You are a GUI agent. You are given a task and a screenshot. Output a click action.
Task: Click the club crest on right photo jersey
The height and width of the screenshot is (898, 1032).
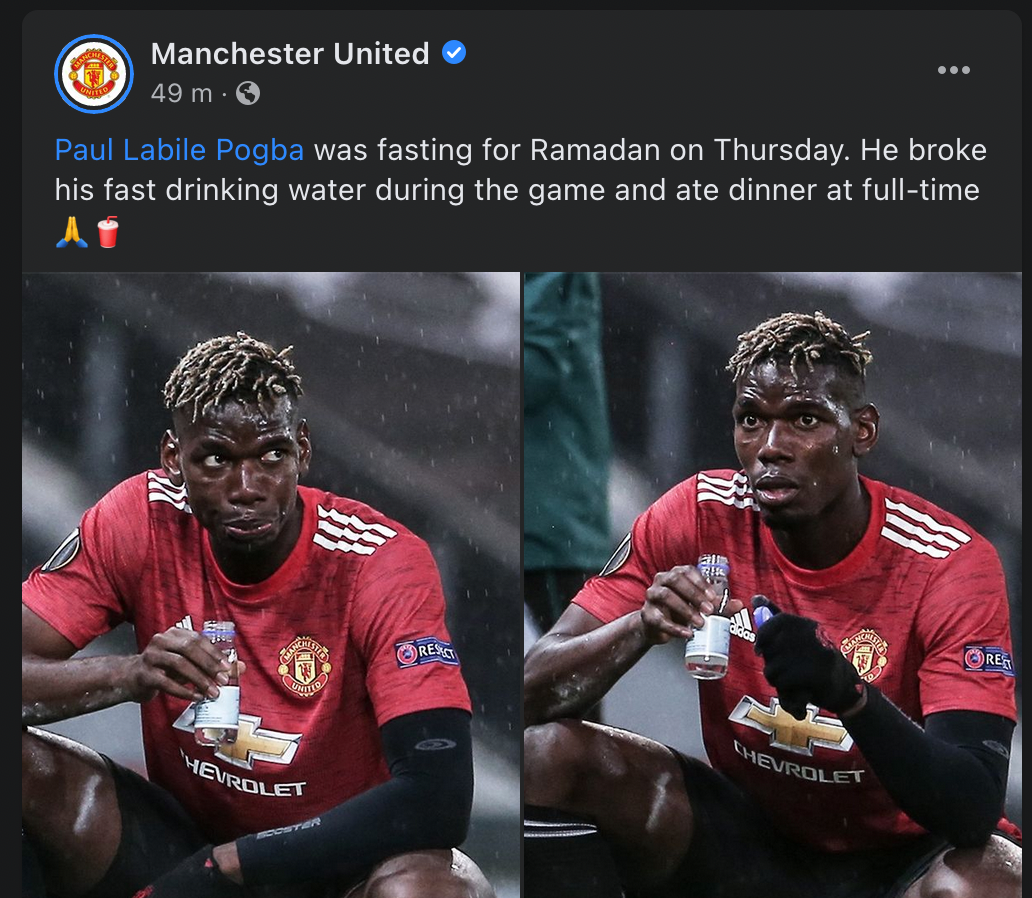tap(864, 654)
